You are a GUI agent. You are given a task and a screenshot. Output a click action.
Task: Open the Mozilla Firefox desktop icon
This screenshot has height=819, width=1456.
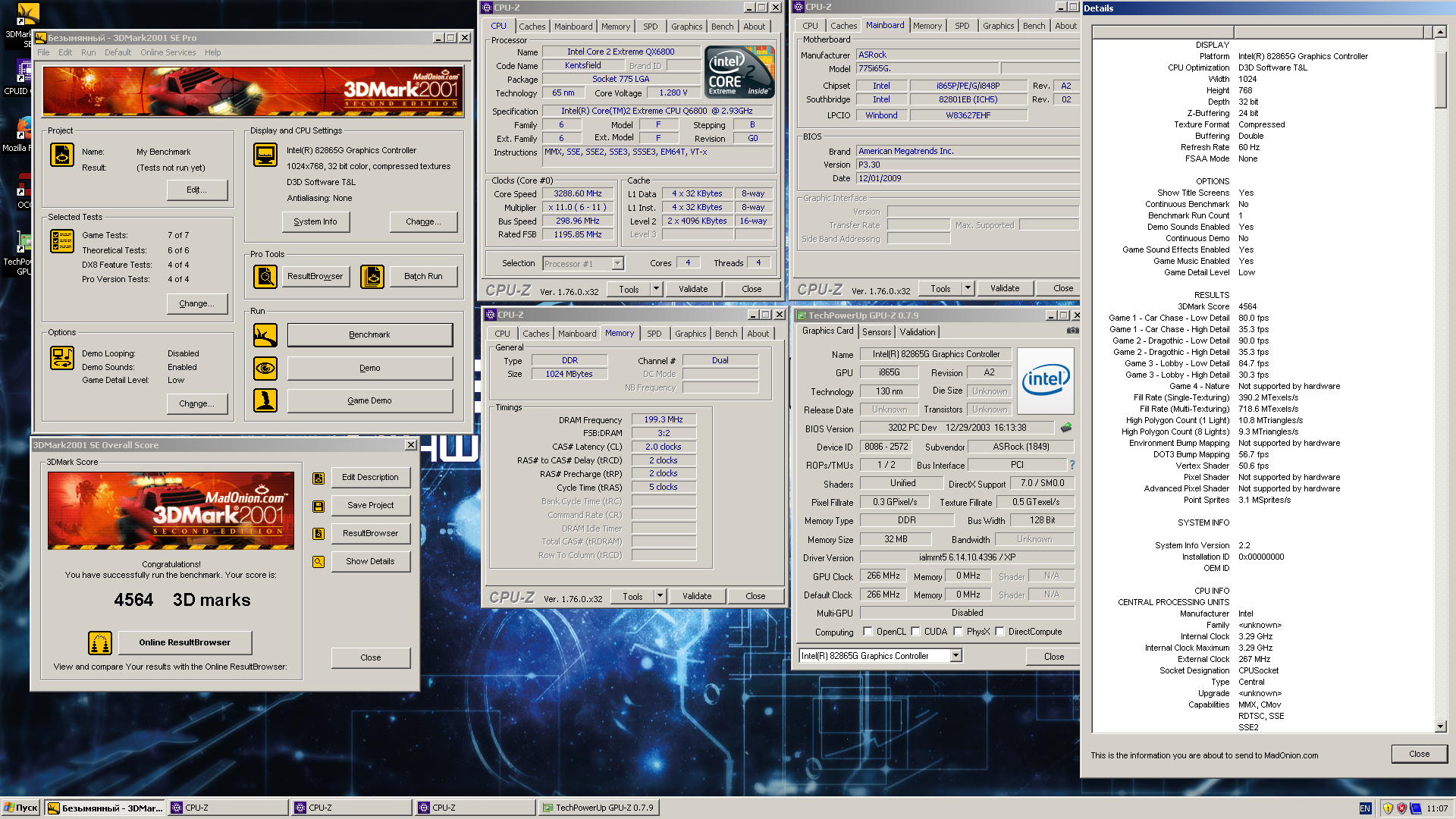(24, 127)
